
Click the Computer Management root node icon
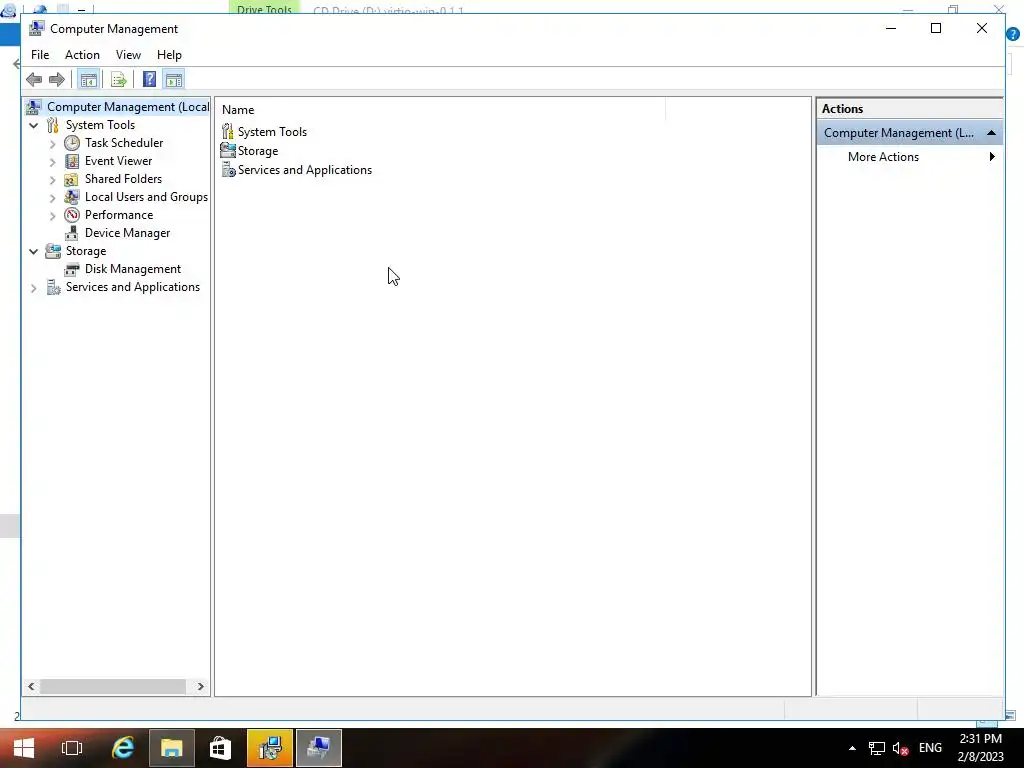coord(34,107)
